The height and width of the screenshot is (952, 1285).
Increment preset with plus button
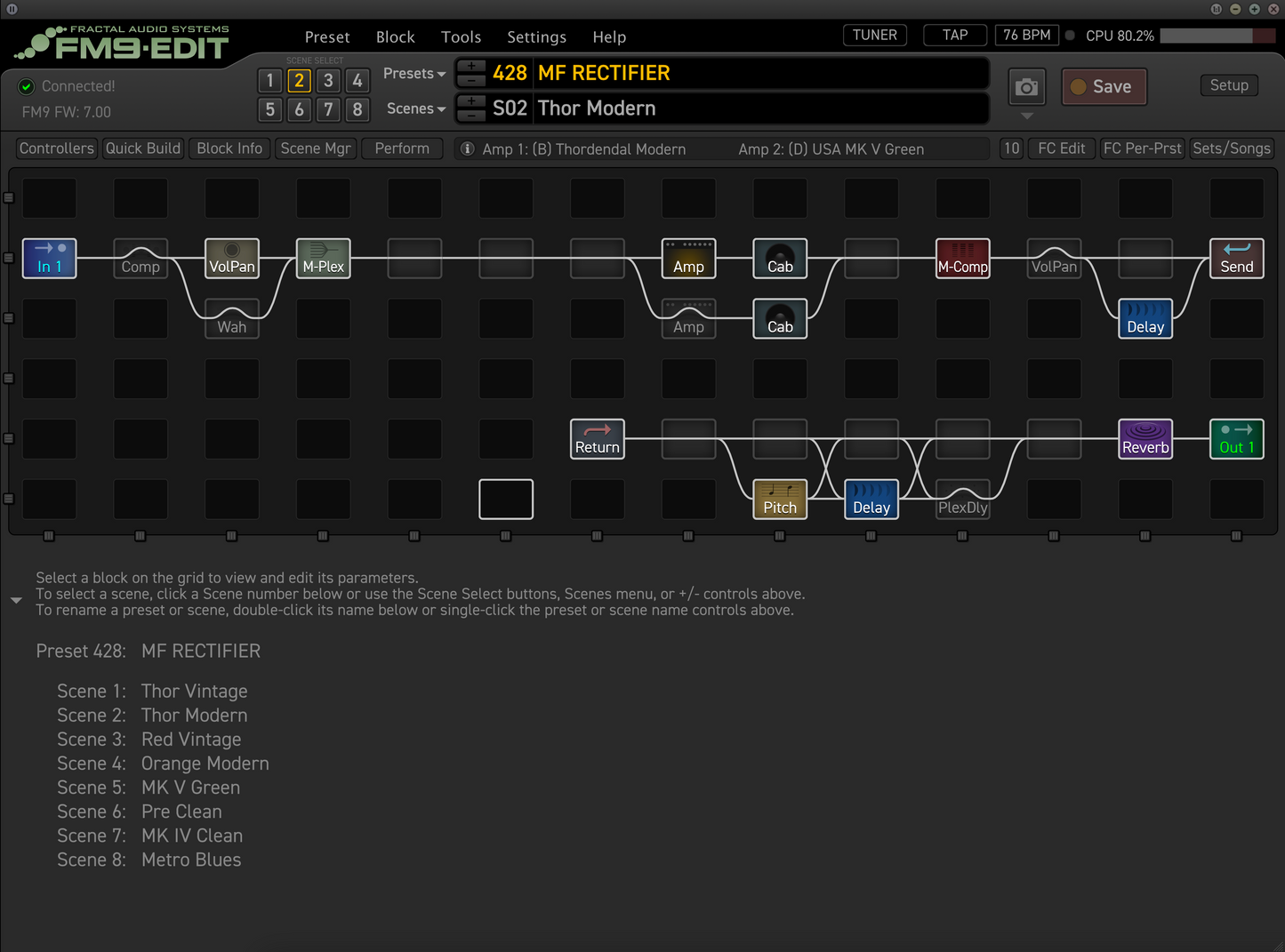tap(471, 66)
